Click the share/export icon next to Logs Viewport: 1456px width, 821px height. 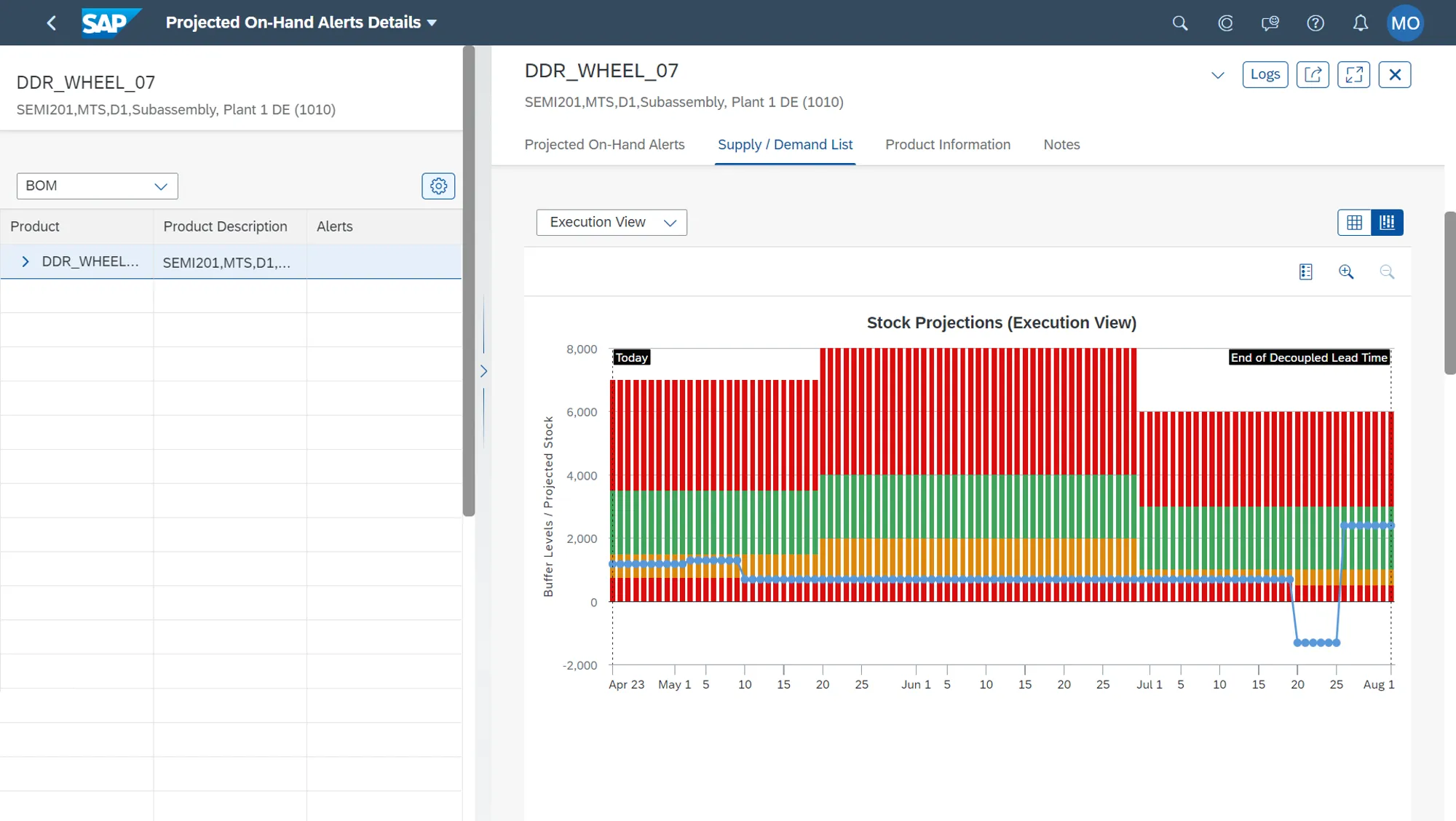(x=1313, y=75)
